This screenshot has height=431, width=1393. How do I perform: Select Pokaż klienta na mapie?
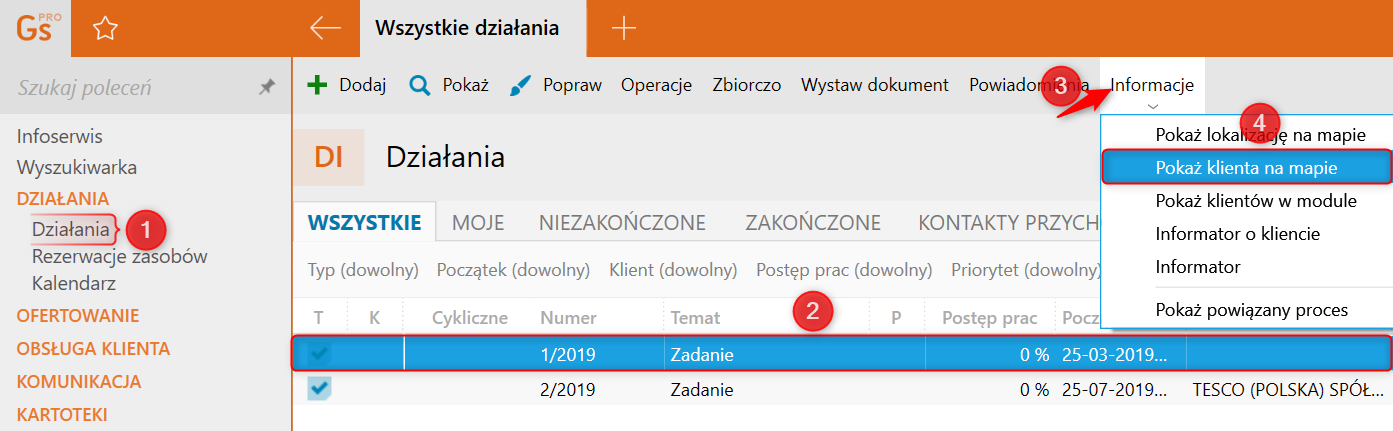pos(1246,168)
